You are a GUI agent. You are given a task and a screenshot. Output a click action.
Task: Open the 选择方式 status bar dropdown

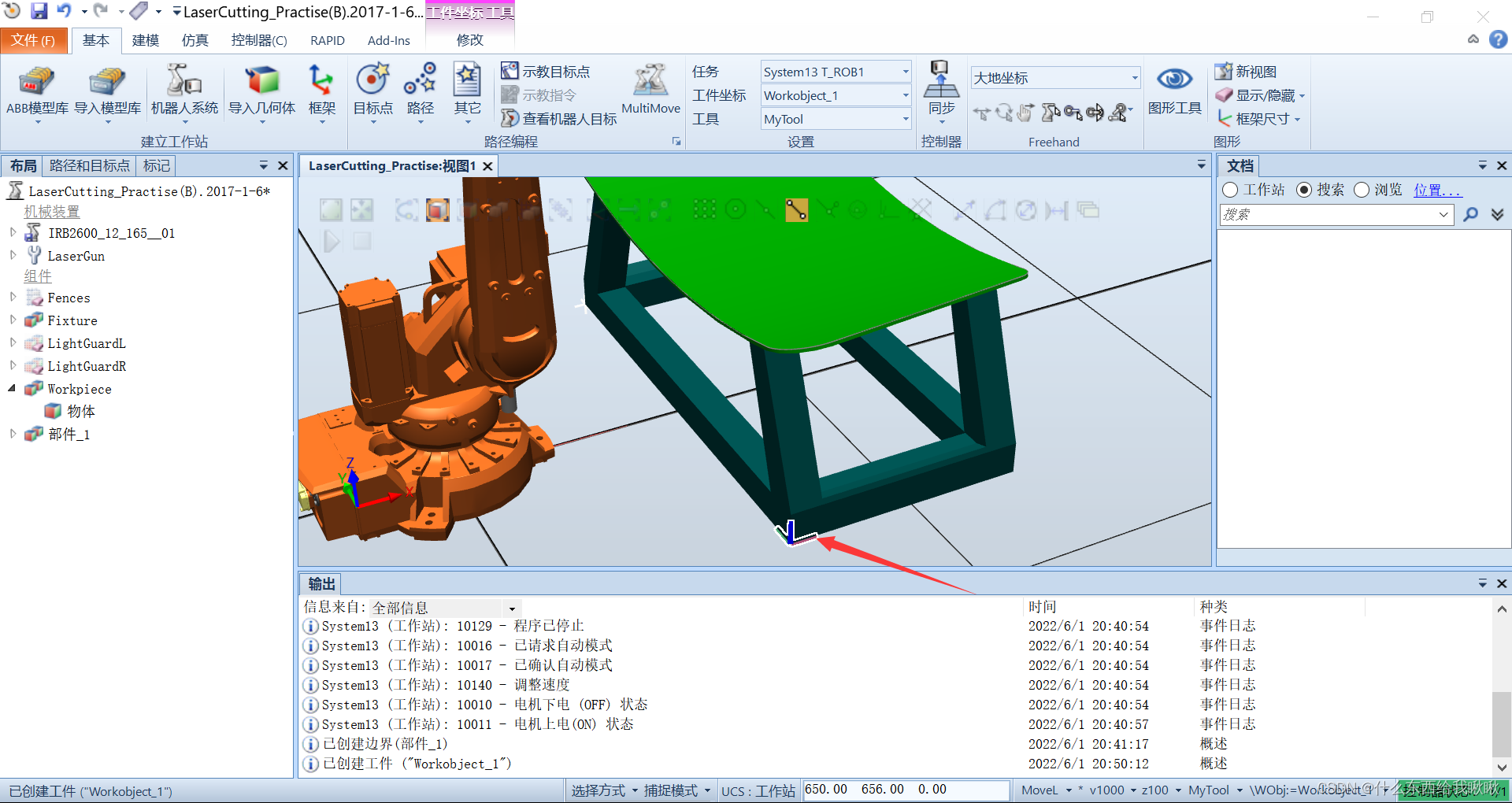604,790
